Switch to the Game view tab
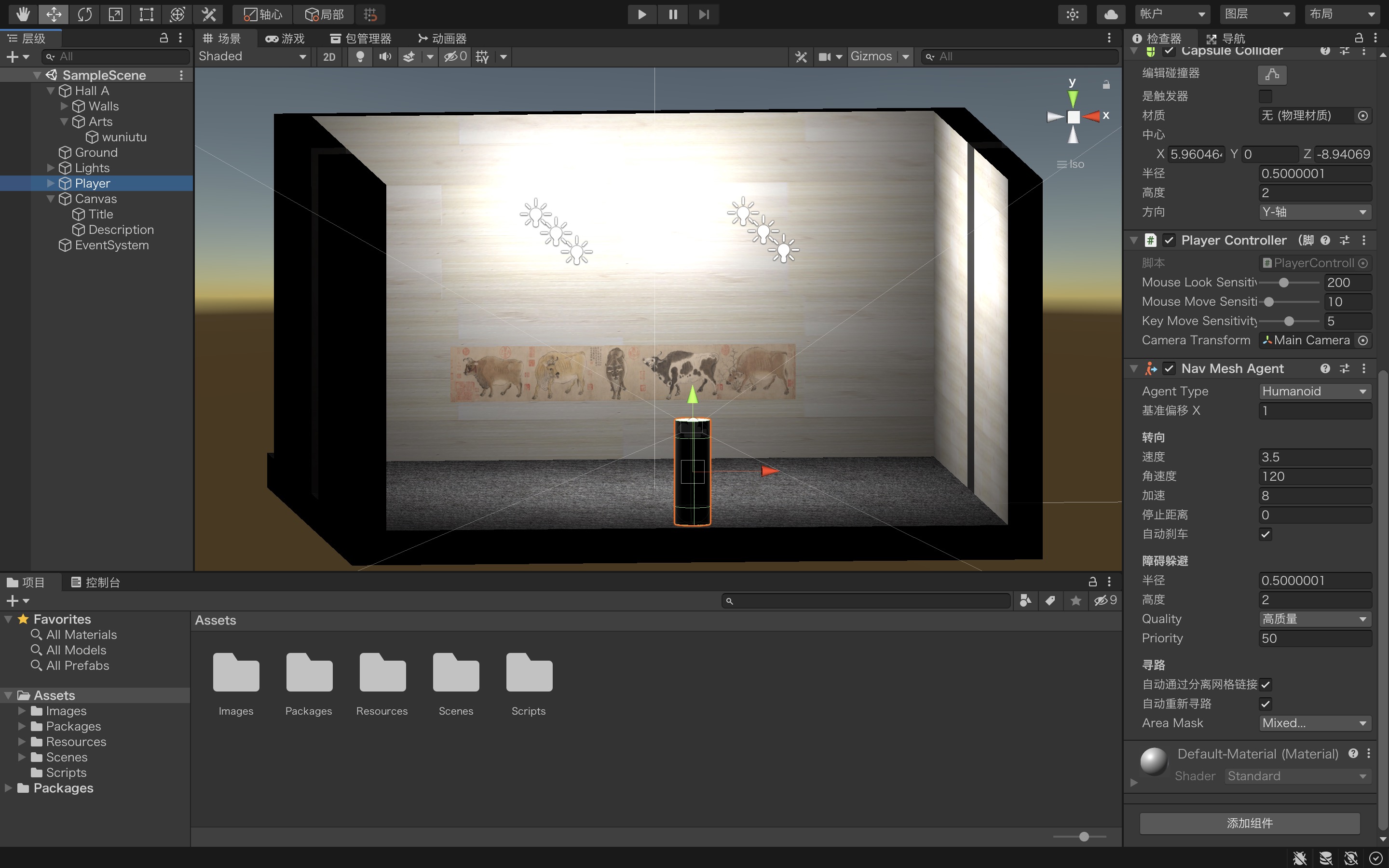 coord(285,39)
